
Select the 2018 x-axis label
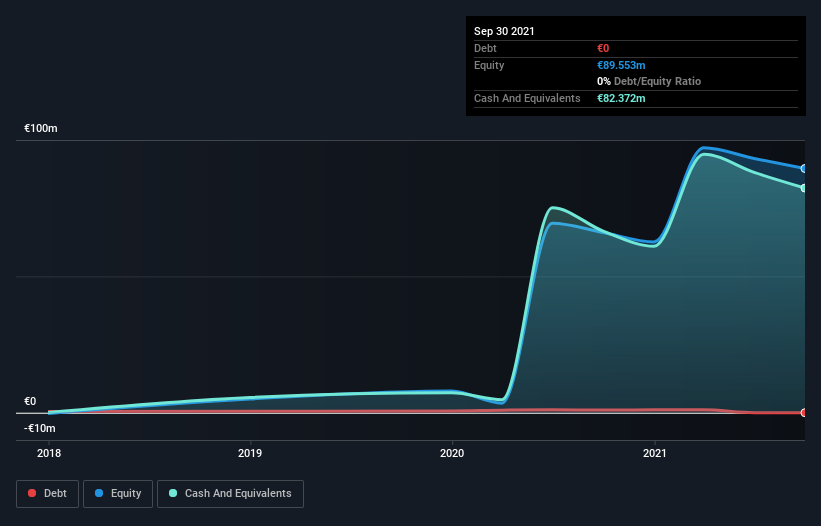click(49, 453)
